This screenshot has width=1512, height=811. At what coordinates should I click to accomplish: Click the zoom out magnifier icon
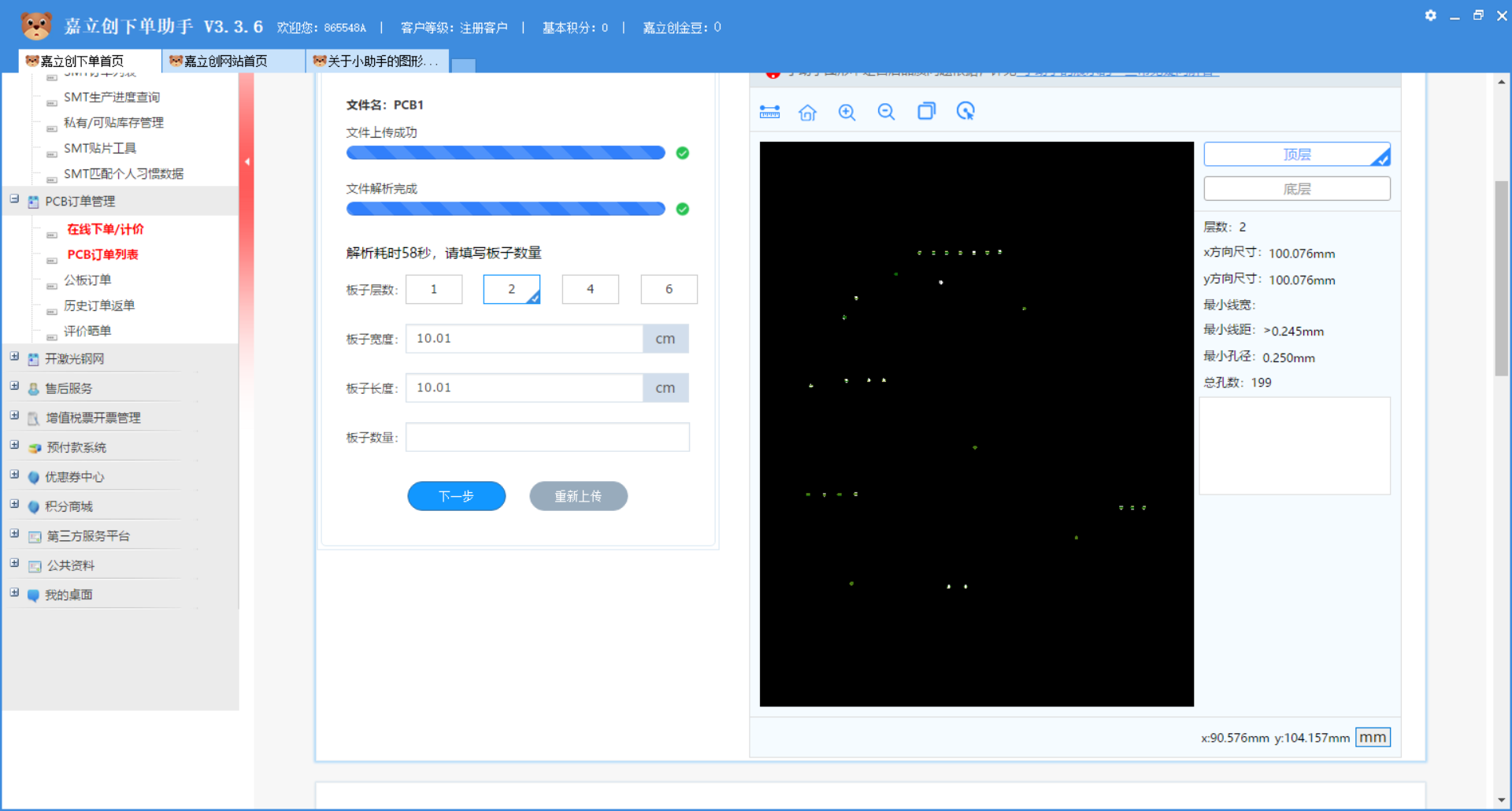pos(886,113)
